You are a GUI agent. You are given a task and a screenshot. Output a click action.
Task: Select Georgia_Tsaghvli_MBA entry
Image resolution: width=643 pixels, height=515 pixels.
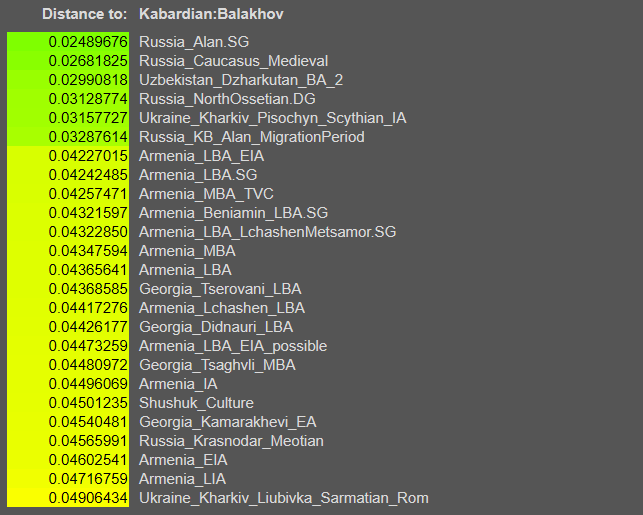point(217,365)
